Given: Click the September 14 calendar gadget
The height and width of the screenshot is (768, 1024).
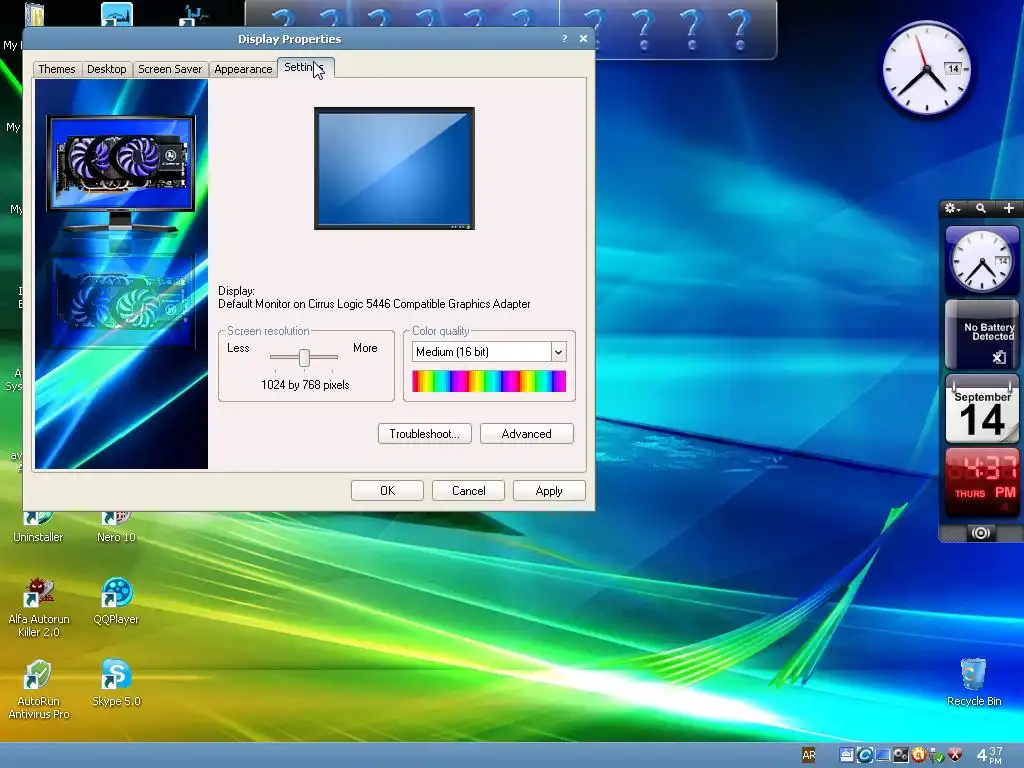Looking at the screenshot, I should pyautogui.click(x=982, y=410).
